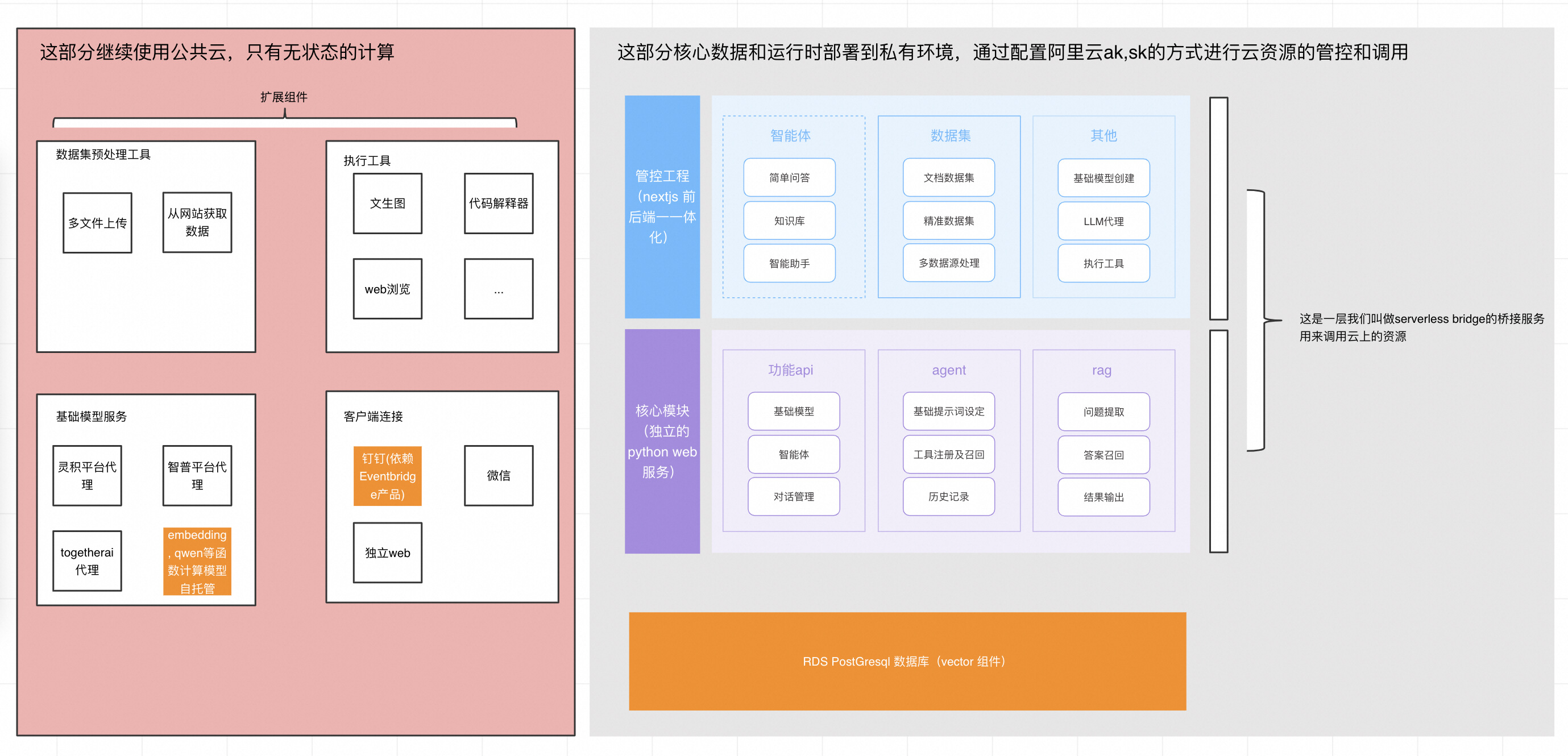Click the 问题提取 box
The image size is (1568, 756).
click(1104, 412)
